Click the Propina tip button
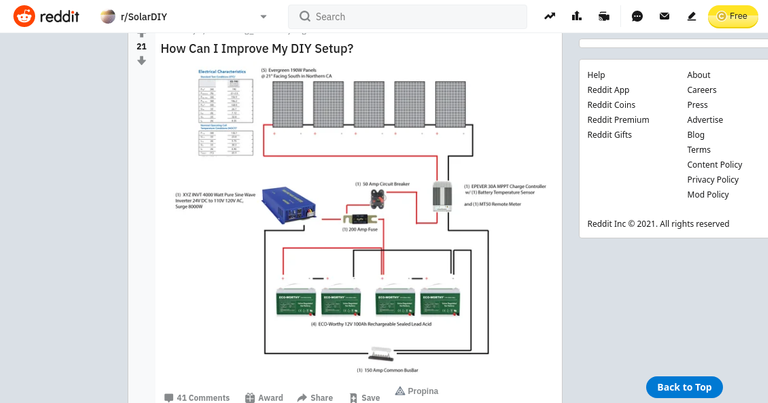Screen dimensions: 768x403 (416, 391)
